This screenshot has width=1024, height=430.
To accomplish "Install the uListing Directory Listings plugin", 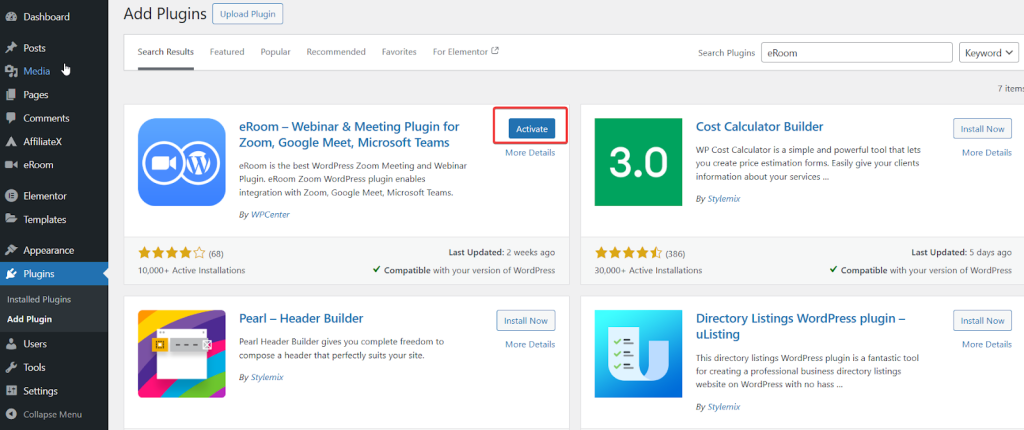I will pyautogui.click(x=982, y=320).
